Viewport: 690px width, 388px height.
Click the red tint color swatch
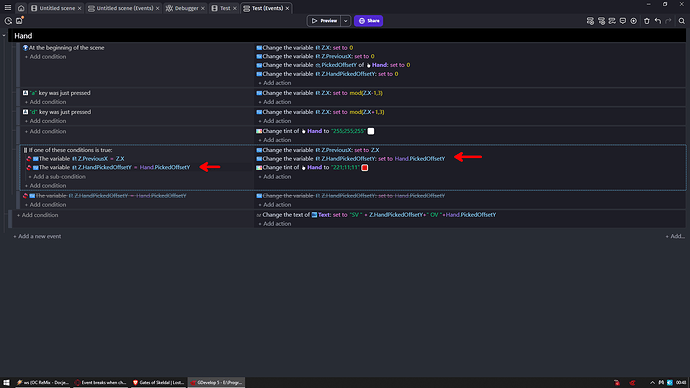(365, 168)
